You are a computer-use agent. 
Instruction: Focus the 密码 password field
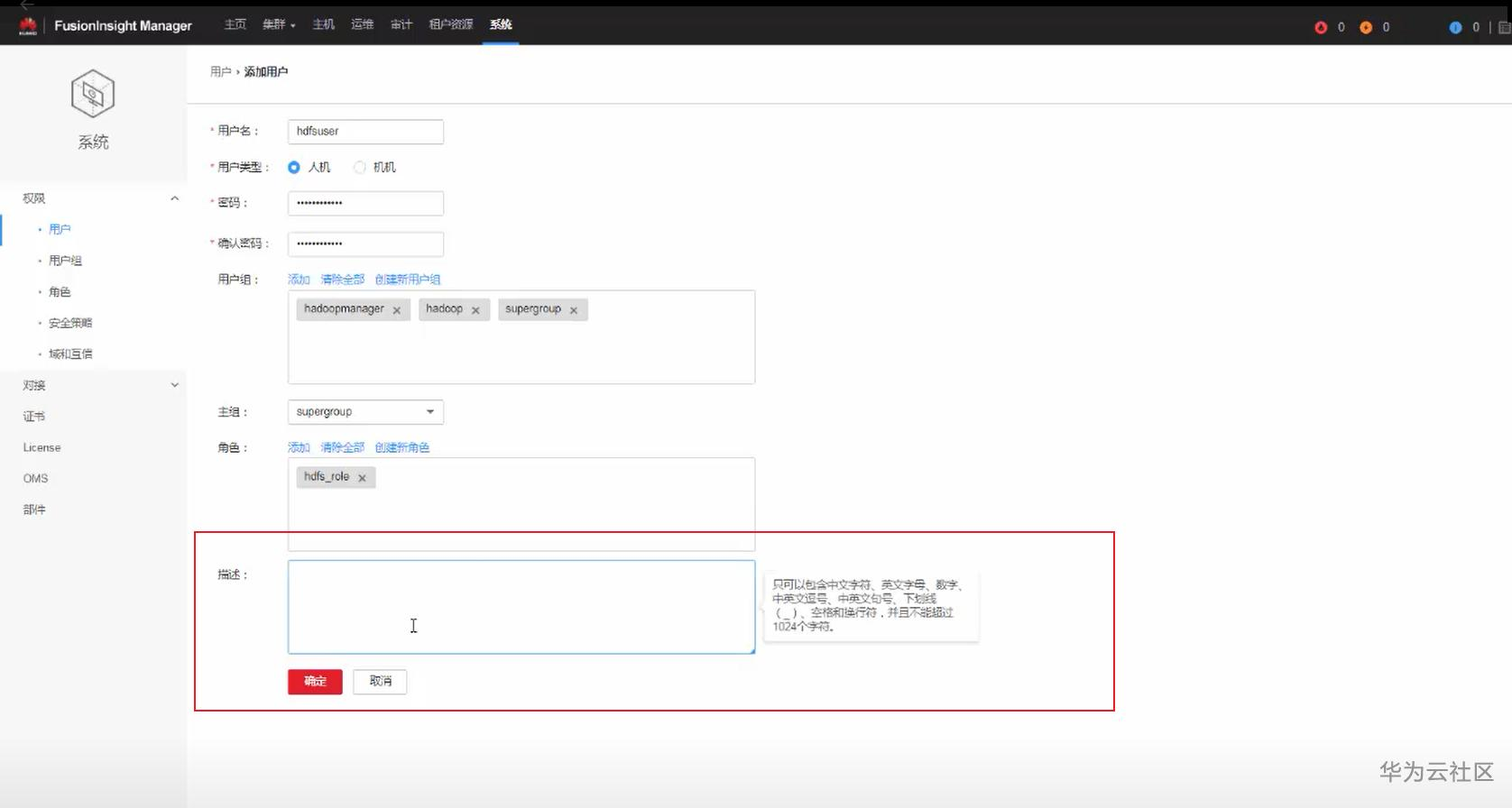pos(365,204)
